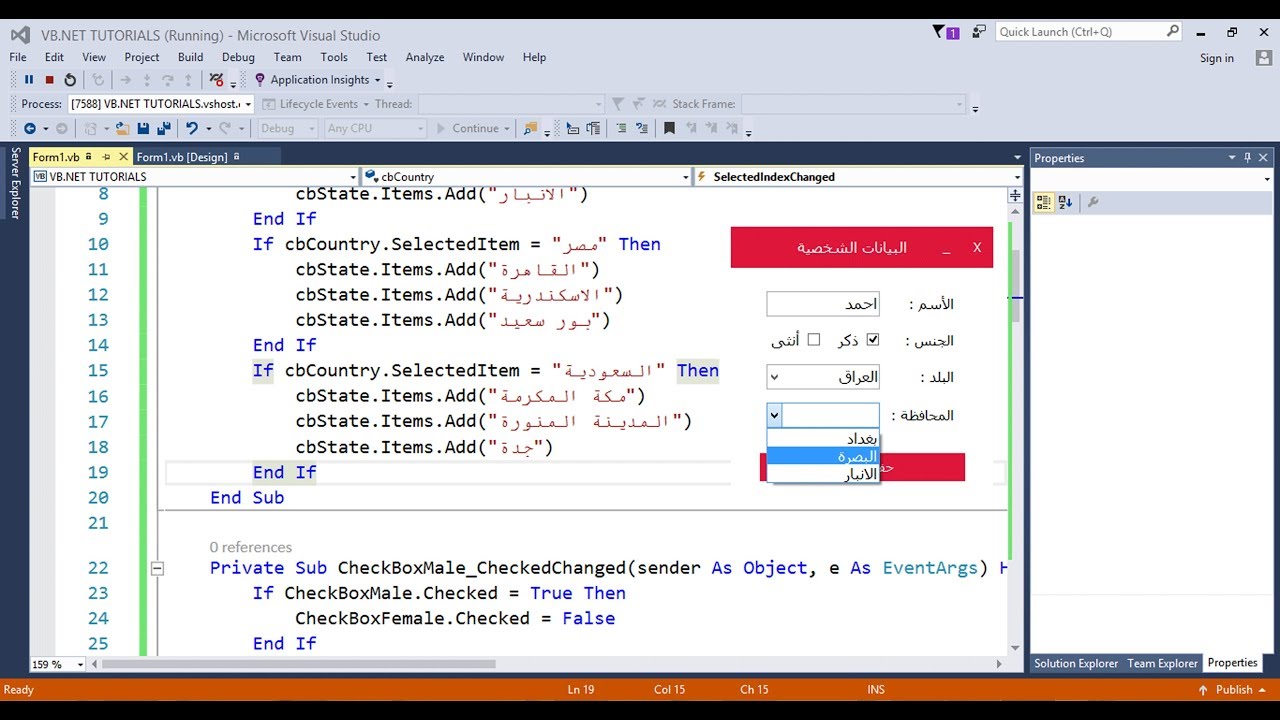This screenshot has height=720, width=1280.
Task: Expand the Continue button dropdown arrow
Action: click(507, 128)
